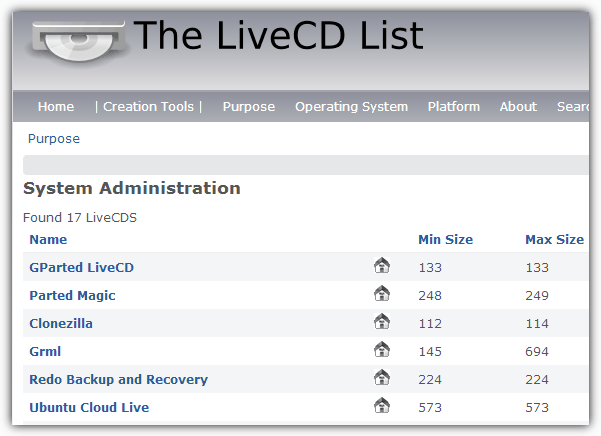Sort the list by Min Size column

pyautogui.click(x=445, y=239)
